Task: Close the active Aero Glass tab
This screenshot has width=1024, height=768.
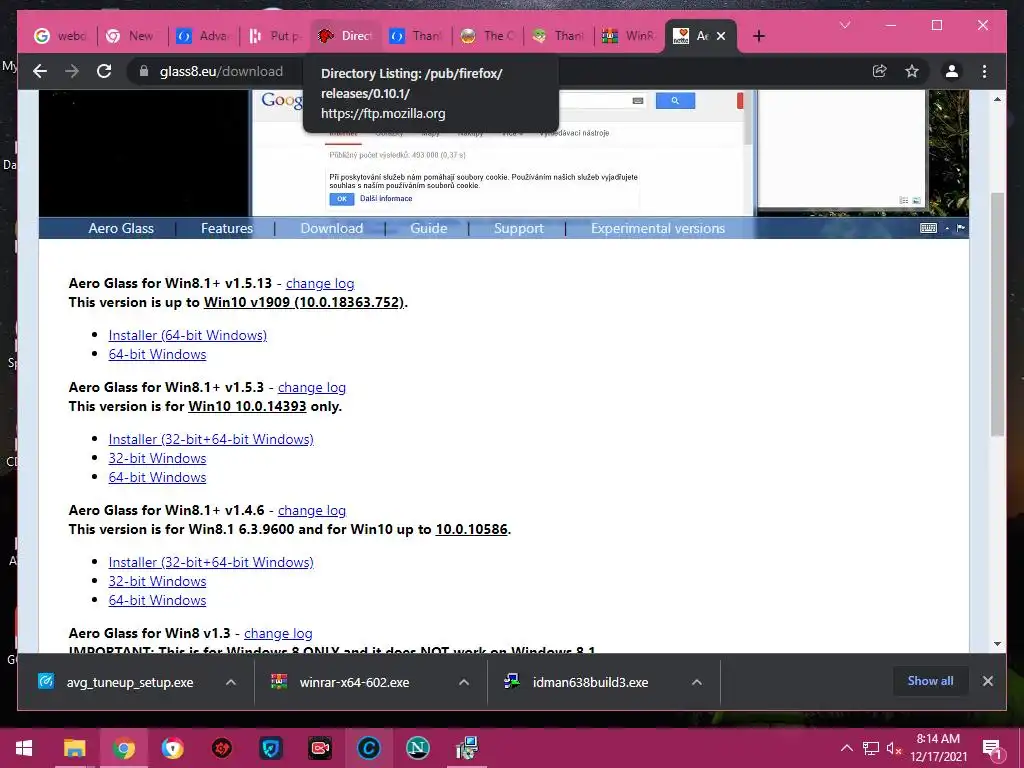Action: (721, 36)
